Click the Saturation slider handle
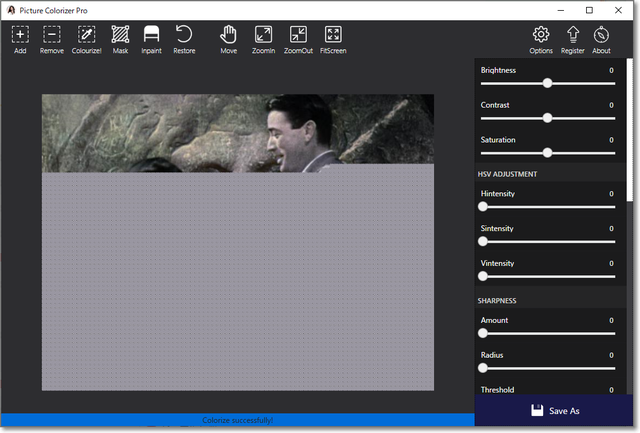Image resolution: width=640 pixels, height=433 pixels. 547,153
